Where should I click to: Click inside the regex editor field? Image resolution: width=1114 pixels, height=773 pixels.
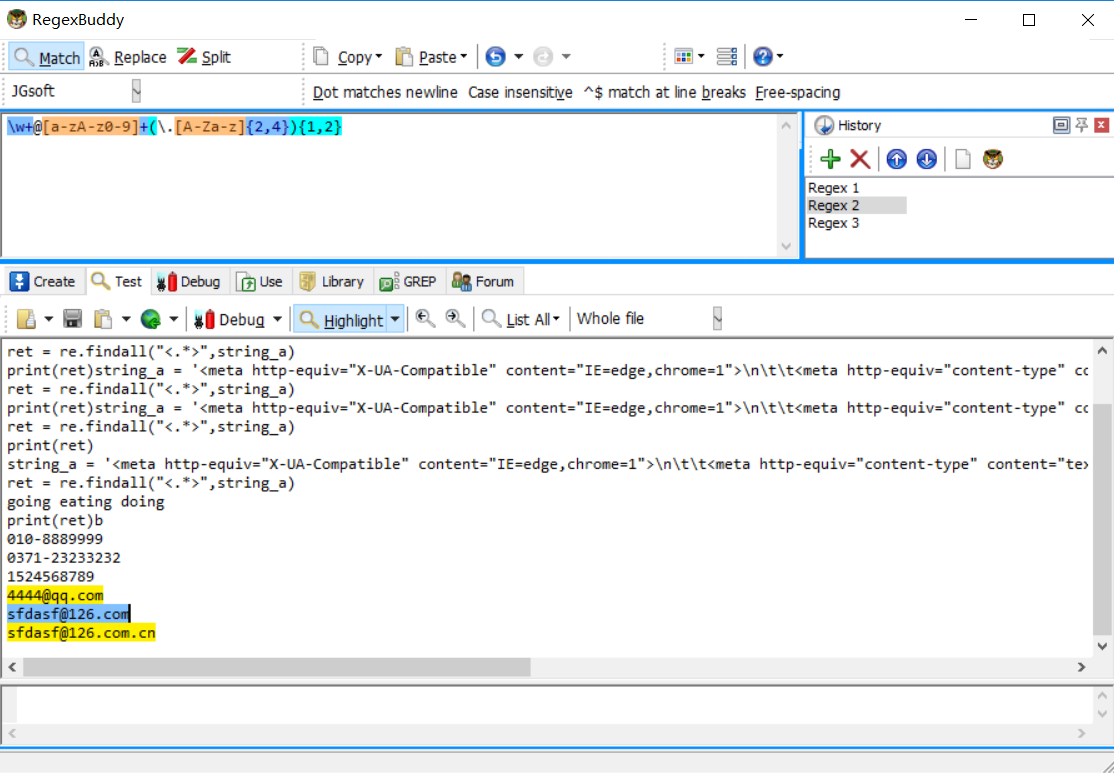[x=391, y=185]
